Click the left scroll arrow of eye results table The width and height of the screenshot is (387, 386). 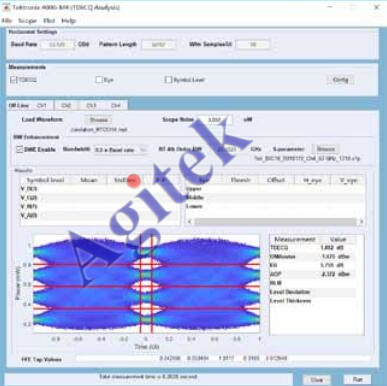click(x=190, y=221)
